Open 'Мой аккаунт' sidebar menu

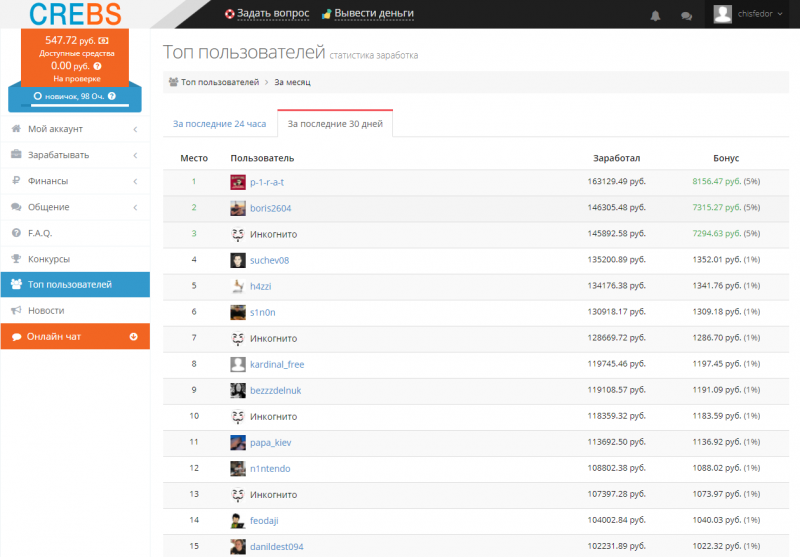[75, 129]
